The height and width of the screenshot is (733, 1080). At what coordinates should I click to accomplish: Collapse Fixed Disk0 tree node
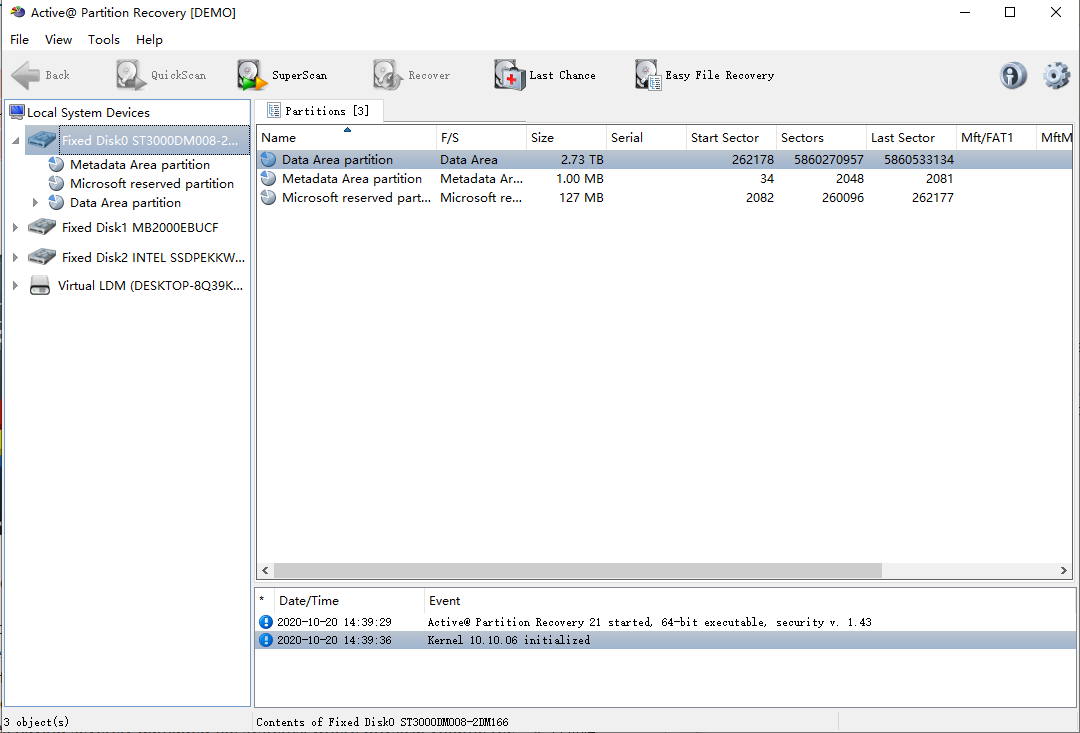tap(15, 141)
